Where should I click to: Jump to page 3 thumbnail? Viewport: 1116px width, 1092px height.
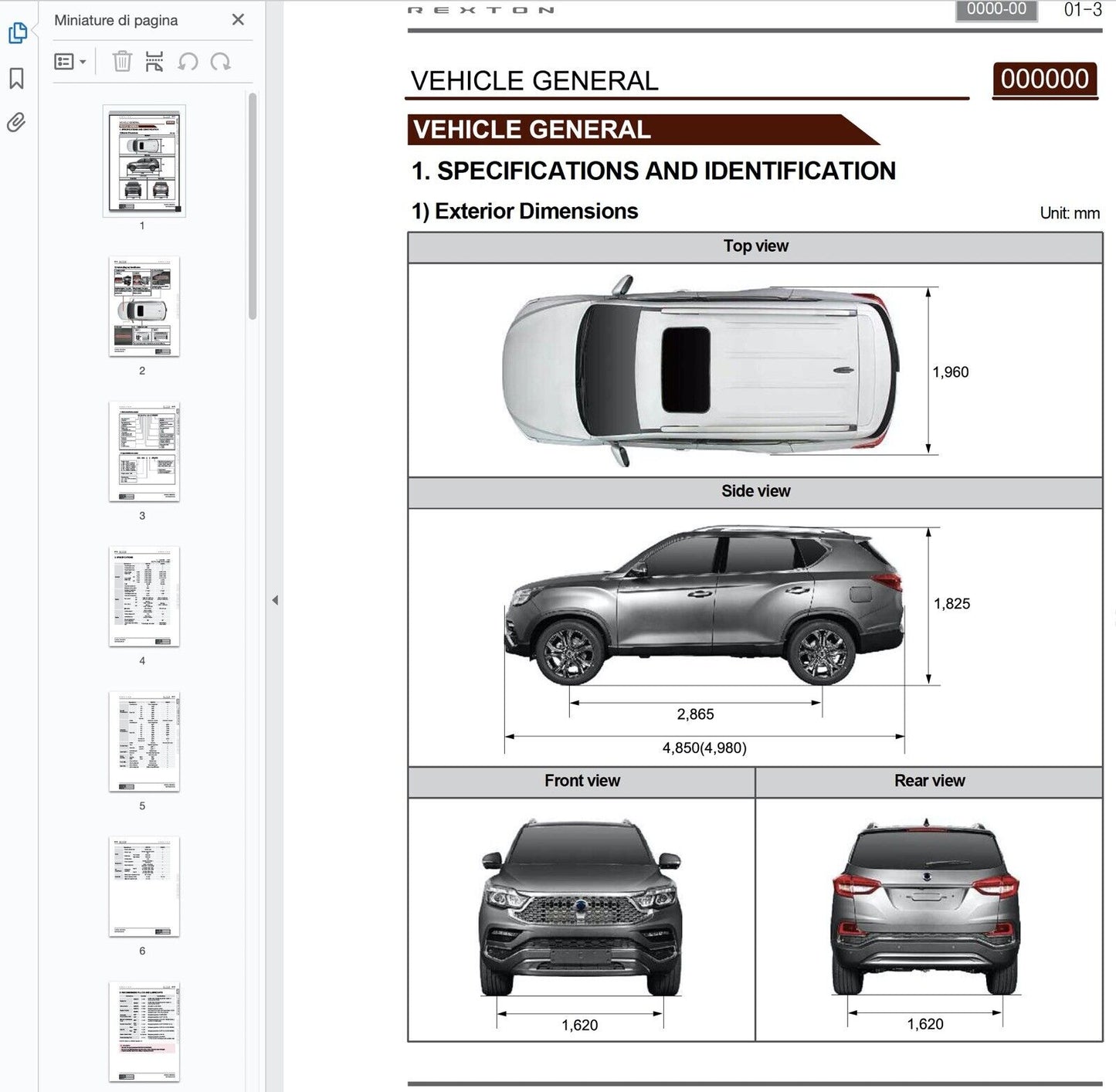tap(144, 452)
